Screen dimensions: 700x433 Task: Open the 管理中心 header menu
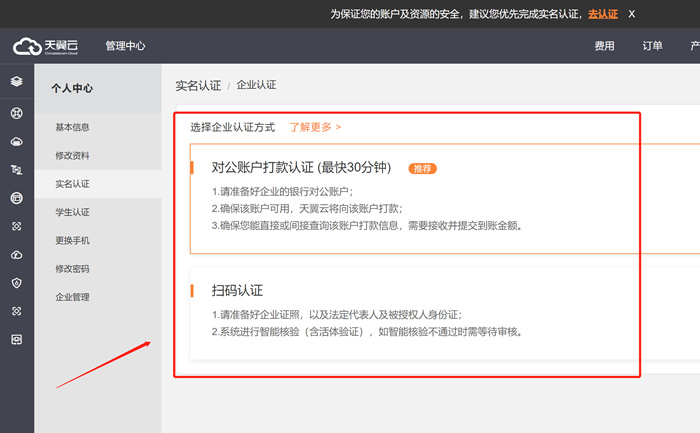point(125,46)
